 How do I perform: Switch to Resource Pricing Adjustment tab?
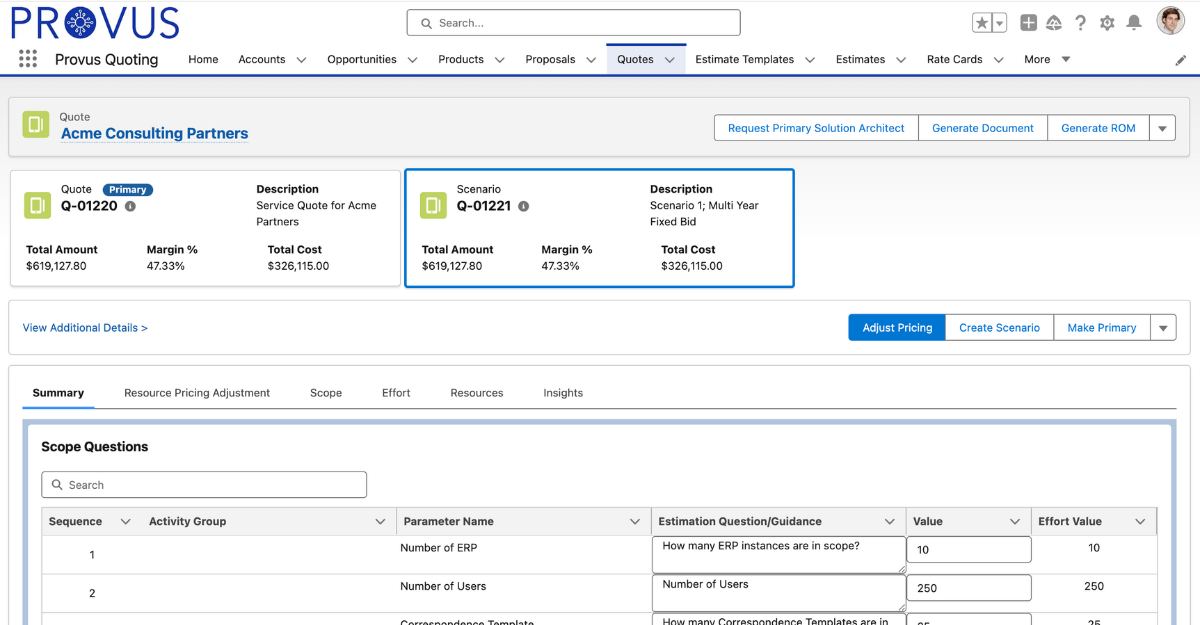point(197,393)
